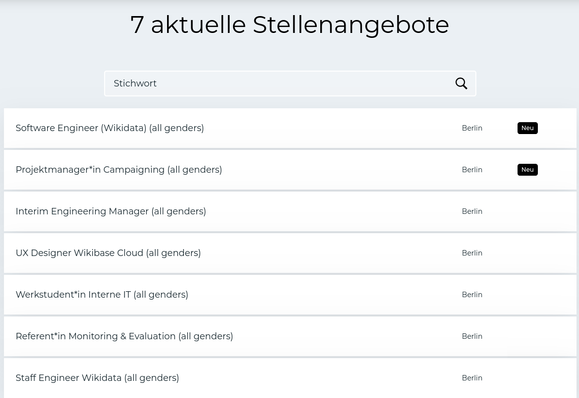Click Berlin location in Interim Engineering Manager row
The width and height of the screenshot is (579, 398).
[x=472, y=211]
